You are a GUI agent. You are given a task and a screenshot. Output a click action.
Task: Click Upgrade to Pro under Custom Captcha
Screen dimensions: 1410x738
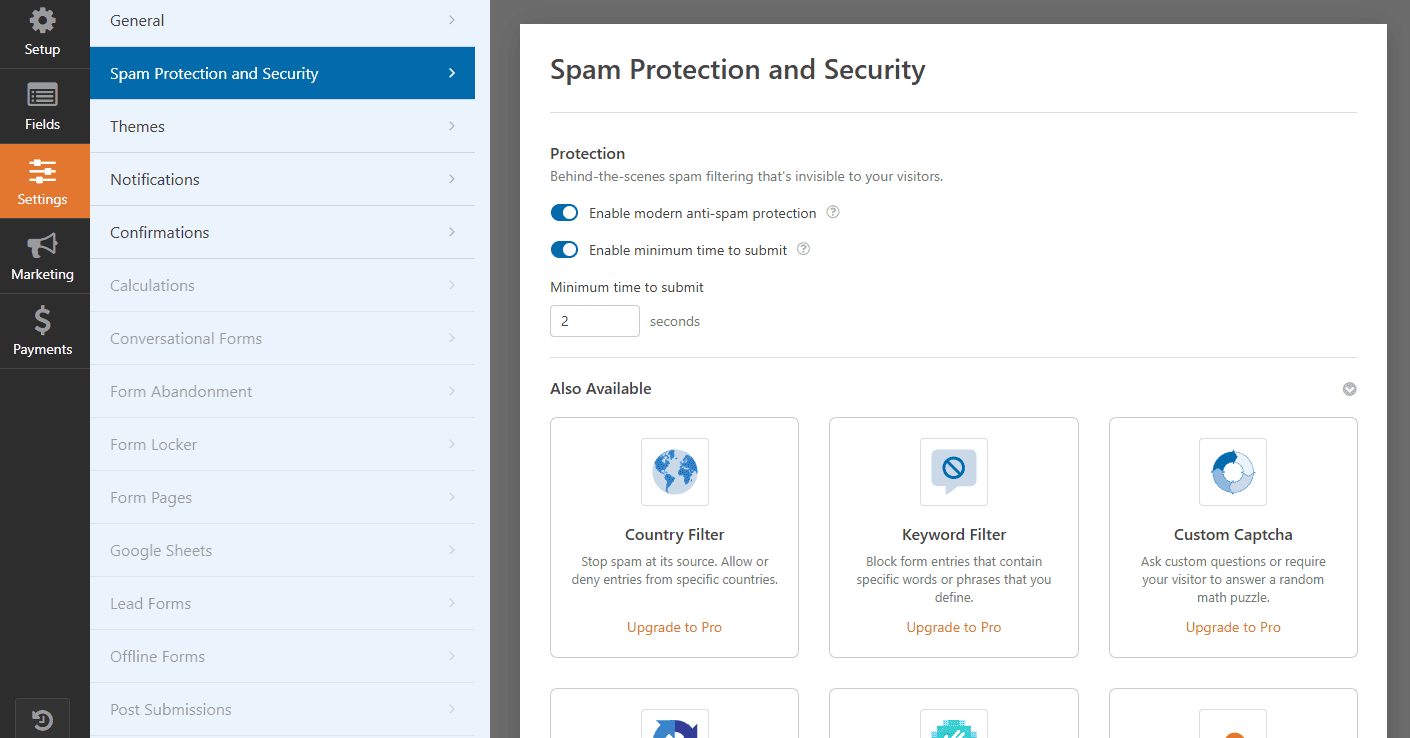click(x=1233, y=627)
